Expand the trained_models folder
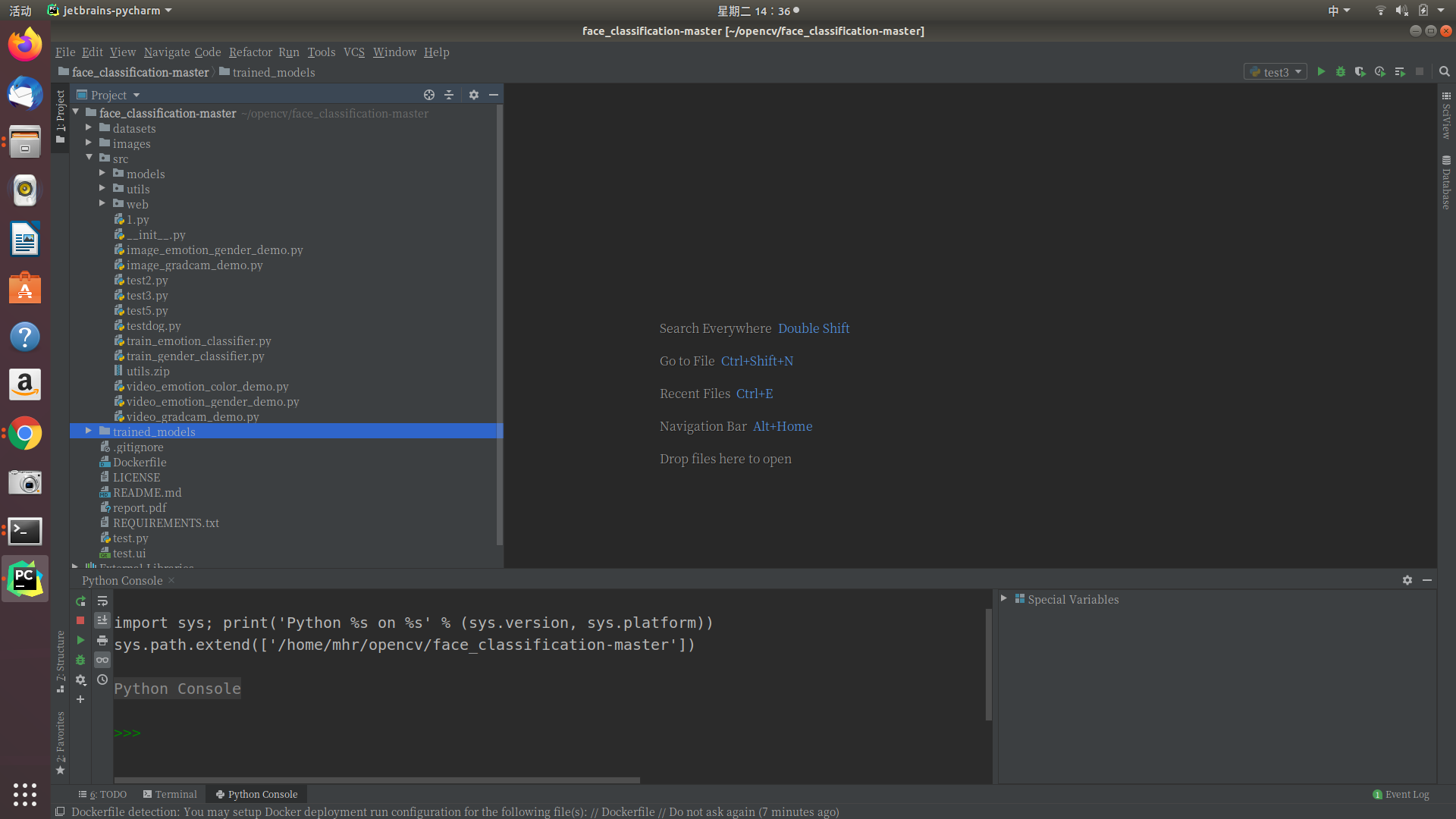Image resolution: width=1456 pixels, height=819 pixels. [89, 431]
